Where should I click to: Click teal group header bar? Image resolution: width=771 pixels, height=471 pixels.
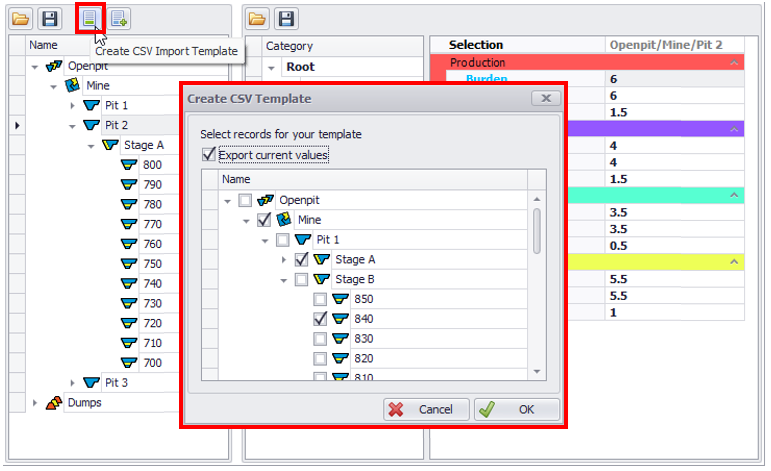coord(656,195)
